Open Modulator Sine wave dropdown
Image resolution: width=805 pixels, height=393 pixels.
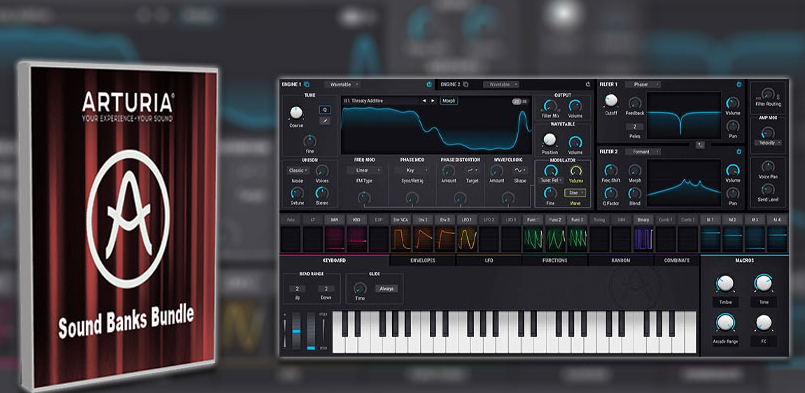[575, 193]
